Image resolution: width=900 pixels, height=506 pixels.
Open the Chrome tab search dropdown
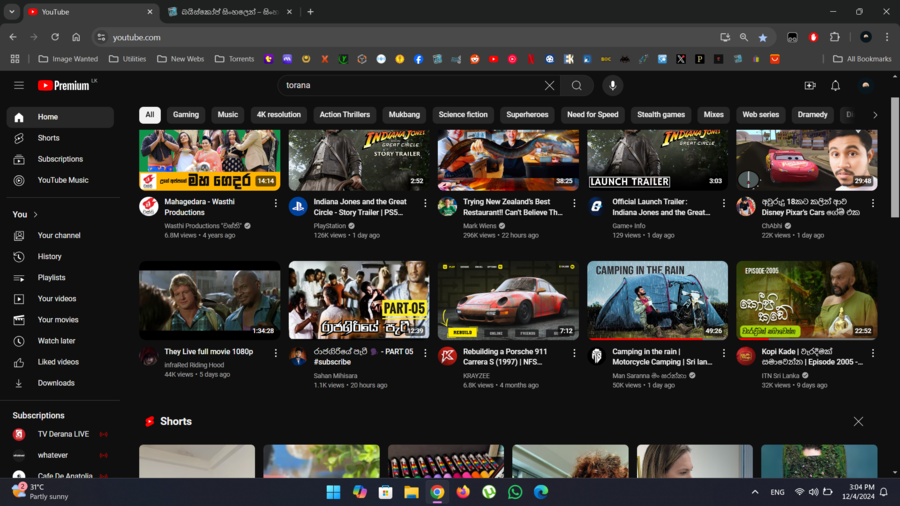[x=11, y=11]
